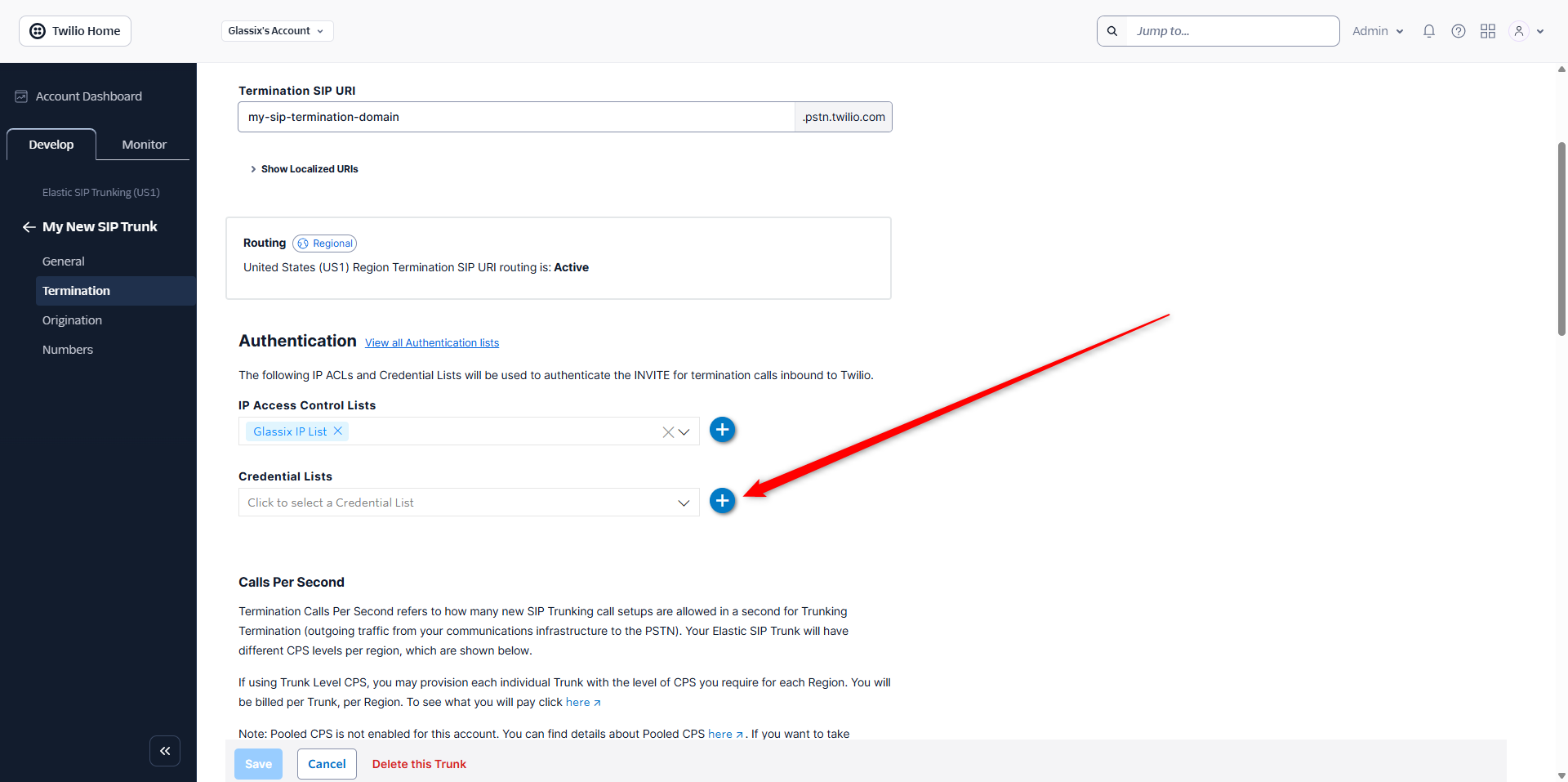
Task: Click the page vertical scrollbar thumb
Action: tap(1561, 239)
